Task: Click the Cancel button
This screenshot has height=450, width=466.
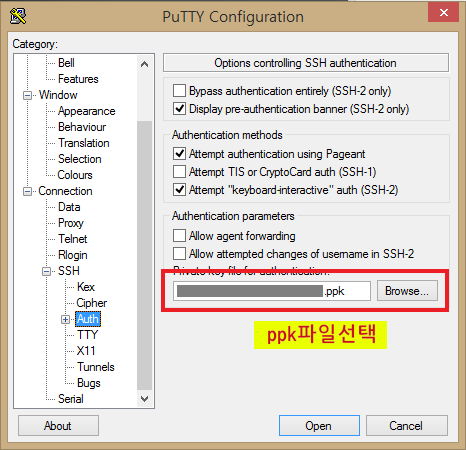Action: tap(407, 426)
